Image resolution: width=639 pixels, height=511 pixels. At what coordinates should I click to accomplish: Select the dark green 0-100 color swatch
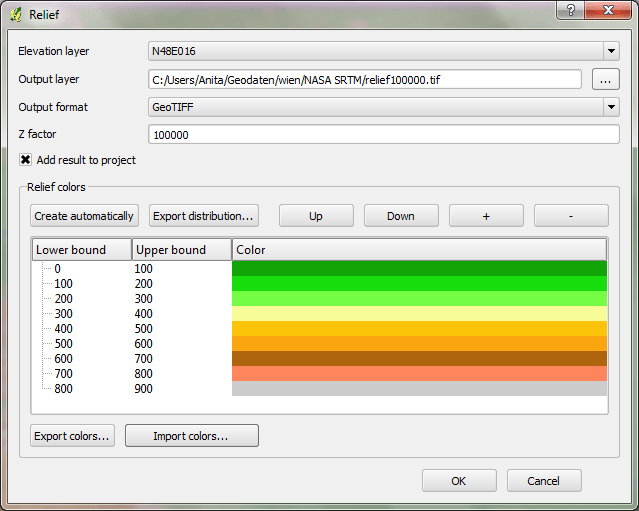419,269
